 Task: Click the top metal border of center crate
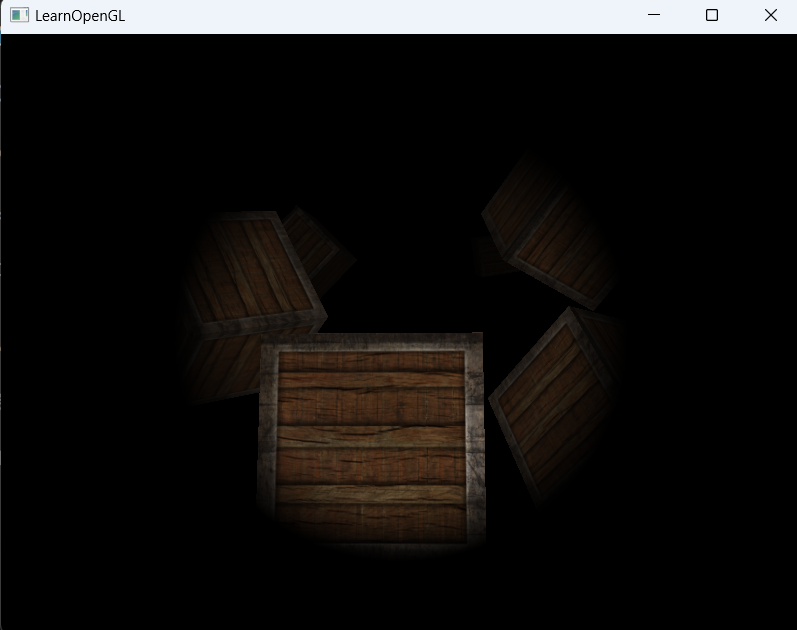[x=371, y=342]
